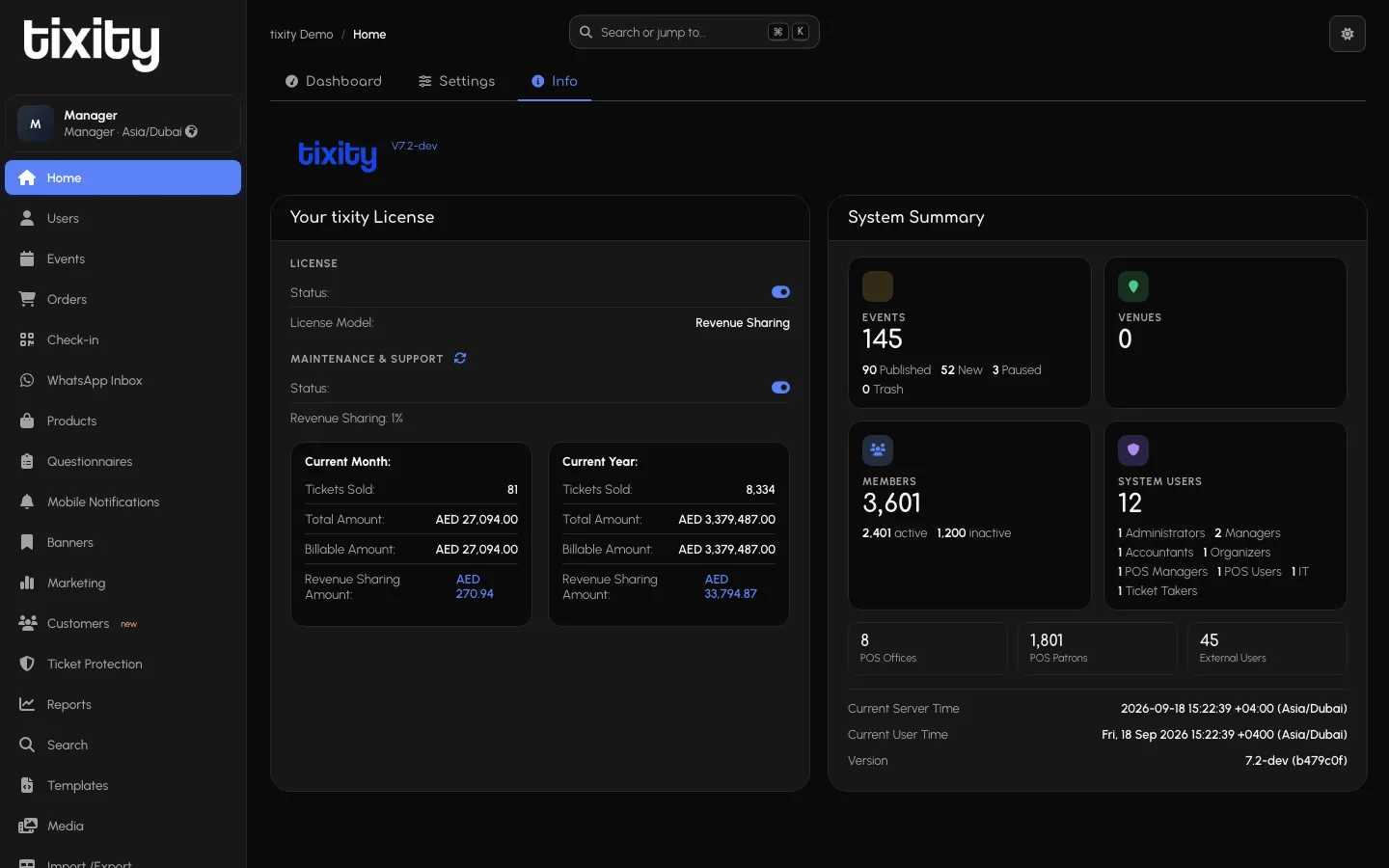The width and height of the screenshot is (1389, 868).
Task: Click the Mobile Notifications bell icon
Action: click(27, 502)
